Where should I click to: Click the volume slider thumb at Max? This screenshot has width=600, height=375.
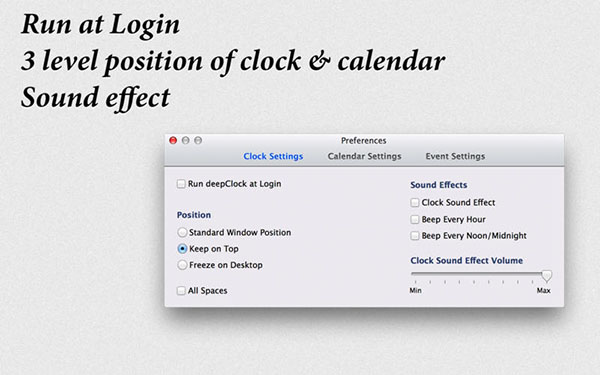click(x=547, y=275)
